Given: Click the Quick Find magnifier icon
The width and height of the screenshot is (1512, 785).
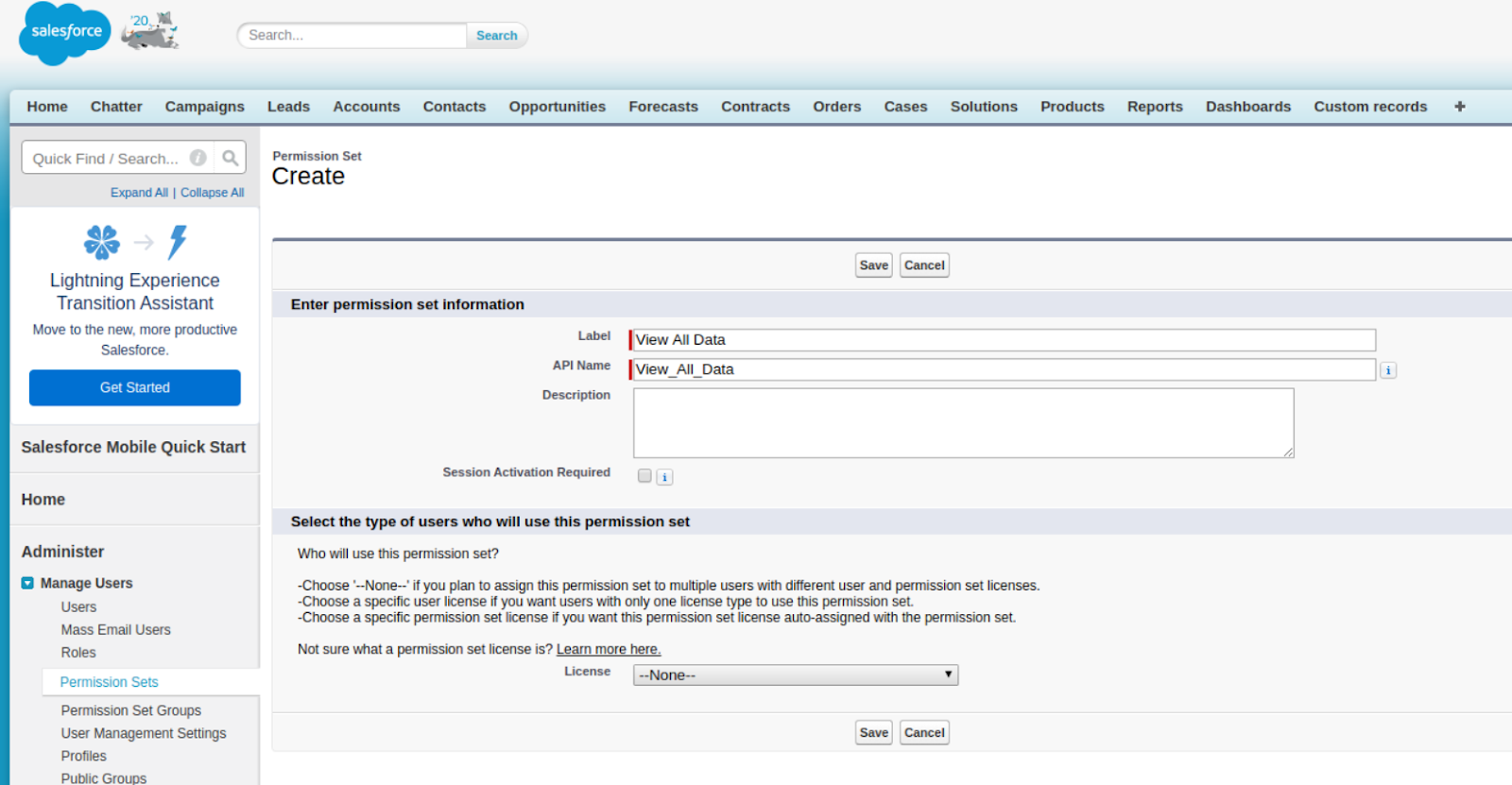Looking at the screenshot, I should pos(230,158).
